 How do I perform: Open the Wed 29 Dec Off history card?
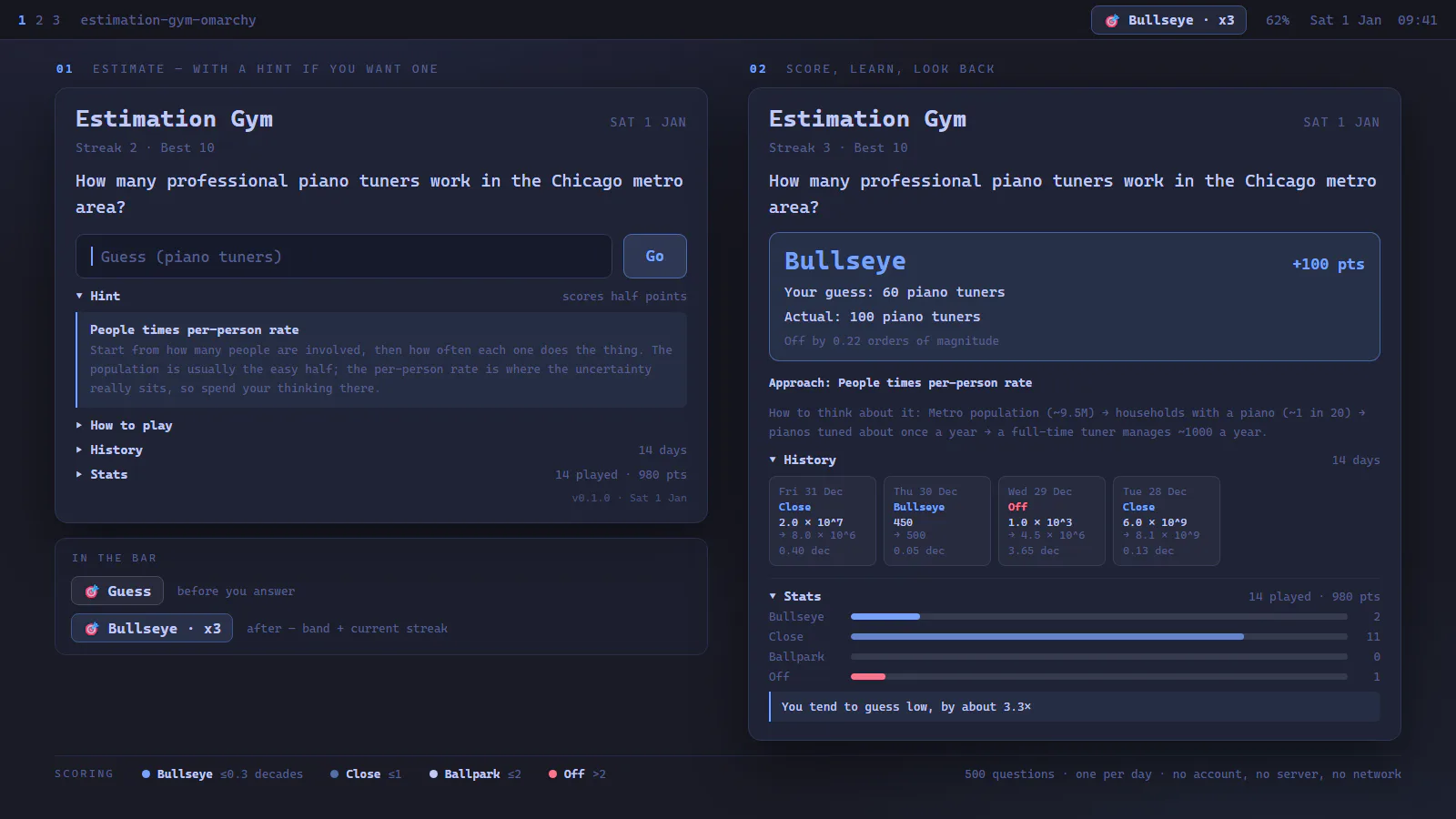point(1052,521)
